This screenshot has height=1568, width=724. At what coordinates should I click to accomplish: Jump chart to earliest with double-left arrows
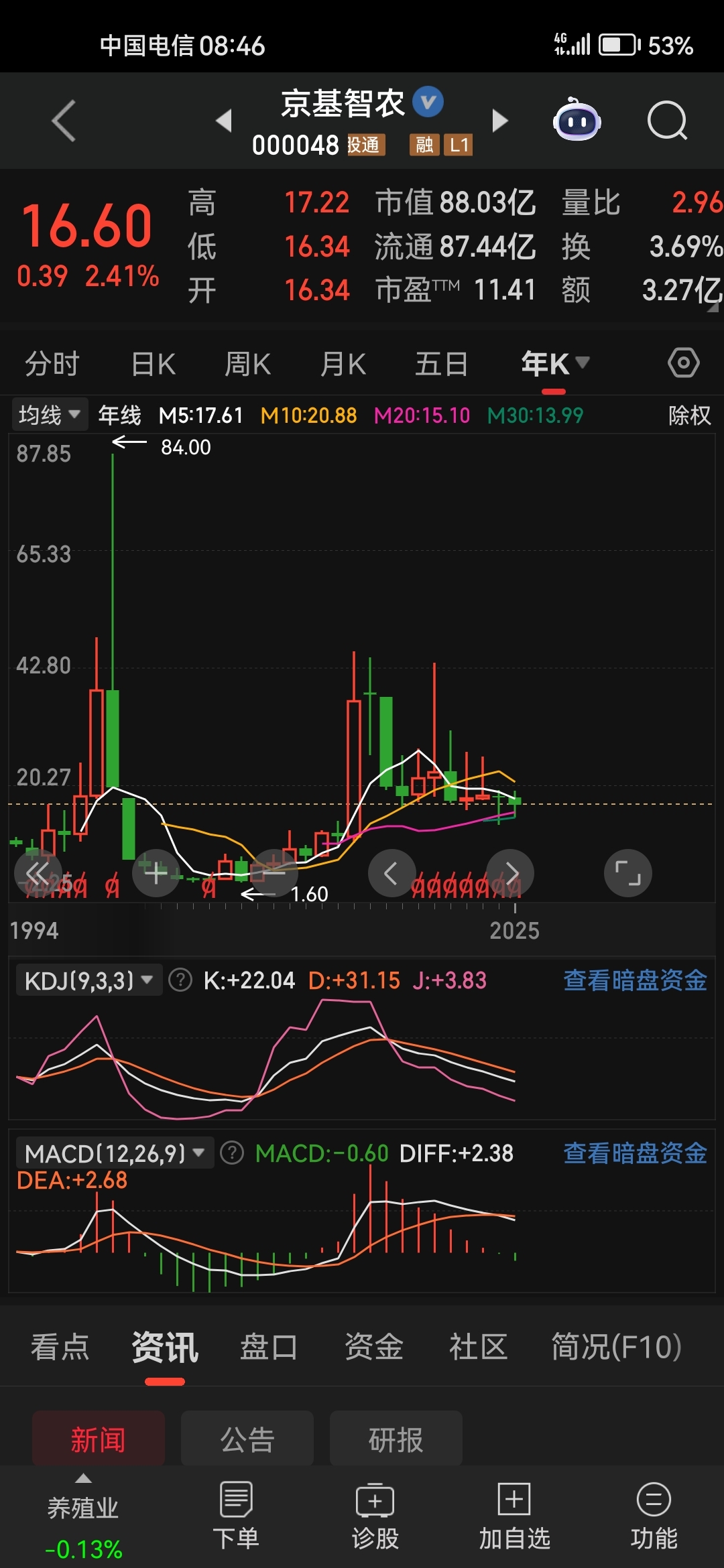38,873
